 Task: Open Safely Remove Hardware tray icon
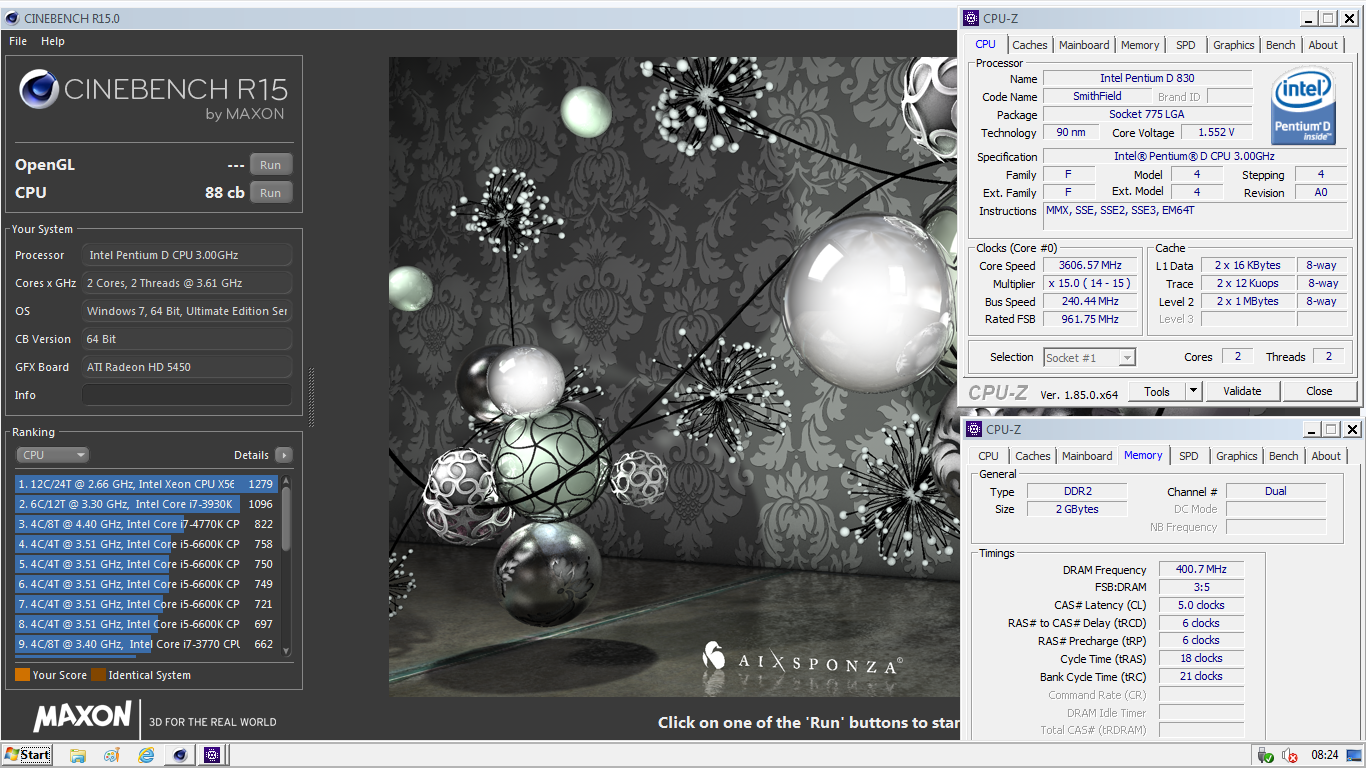point(1265,755)
